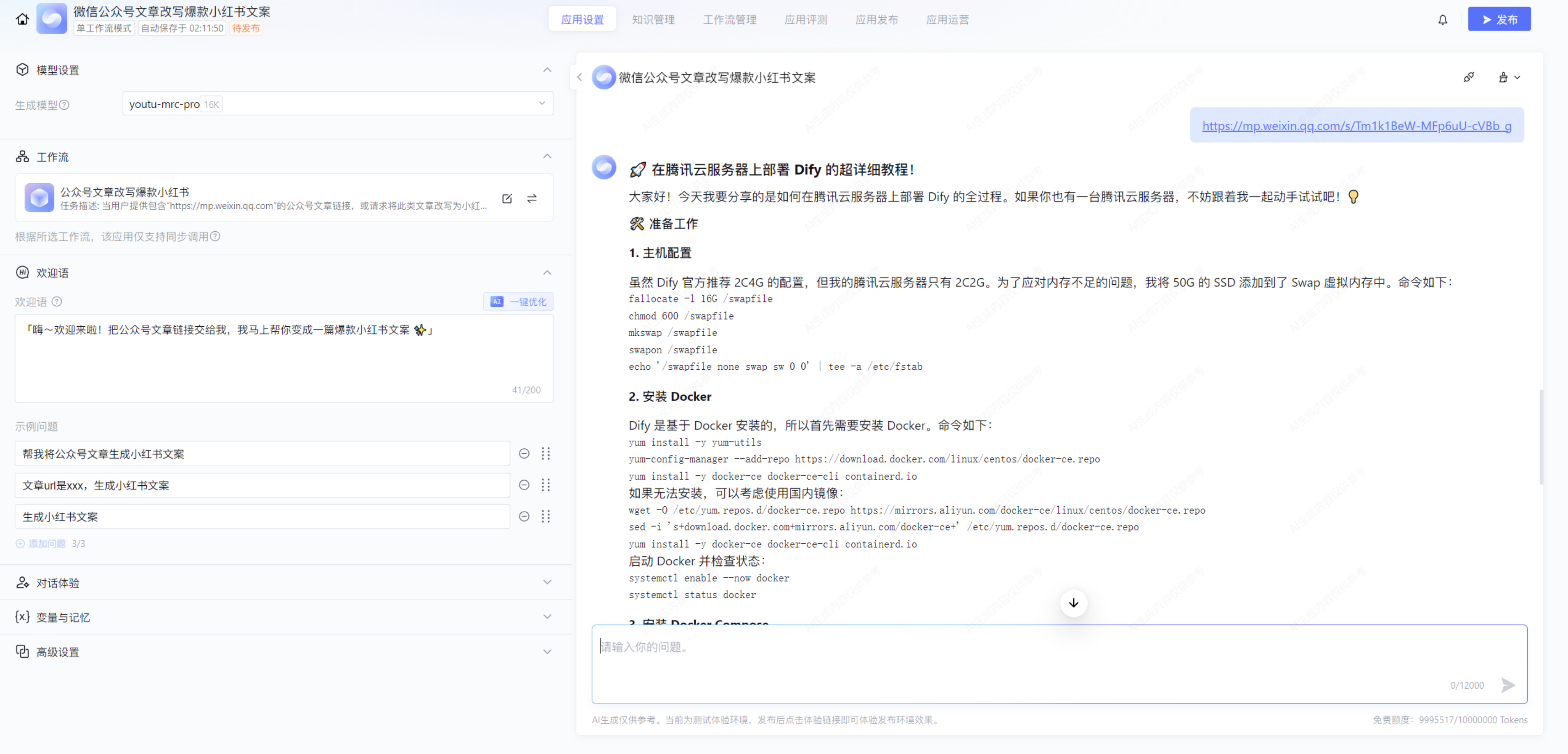Click the home icon at top left
Screen dimensions: 1568x754
coord(23,19)
